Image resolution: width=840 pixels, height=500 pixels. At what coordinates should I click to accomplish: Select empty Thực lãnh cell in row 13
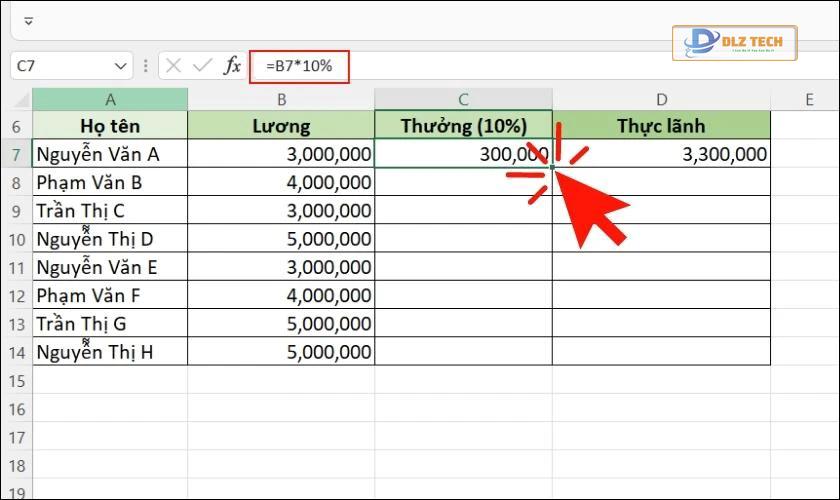pos(662,323)
